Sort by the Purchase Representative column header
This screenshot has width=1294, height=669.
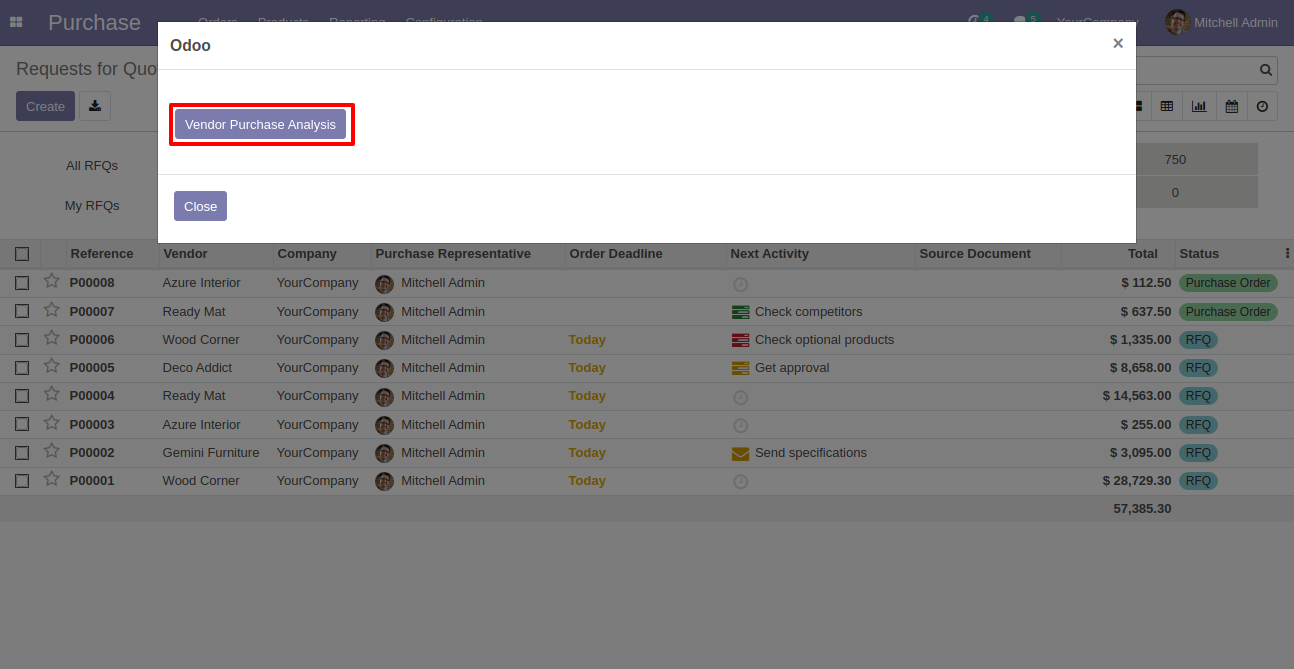coord(453,253)
